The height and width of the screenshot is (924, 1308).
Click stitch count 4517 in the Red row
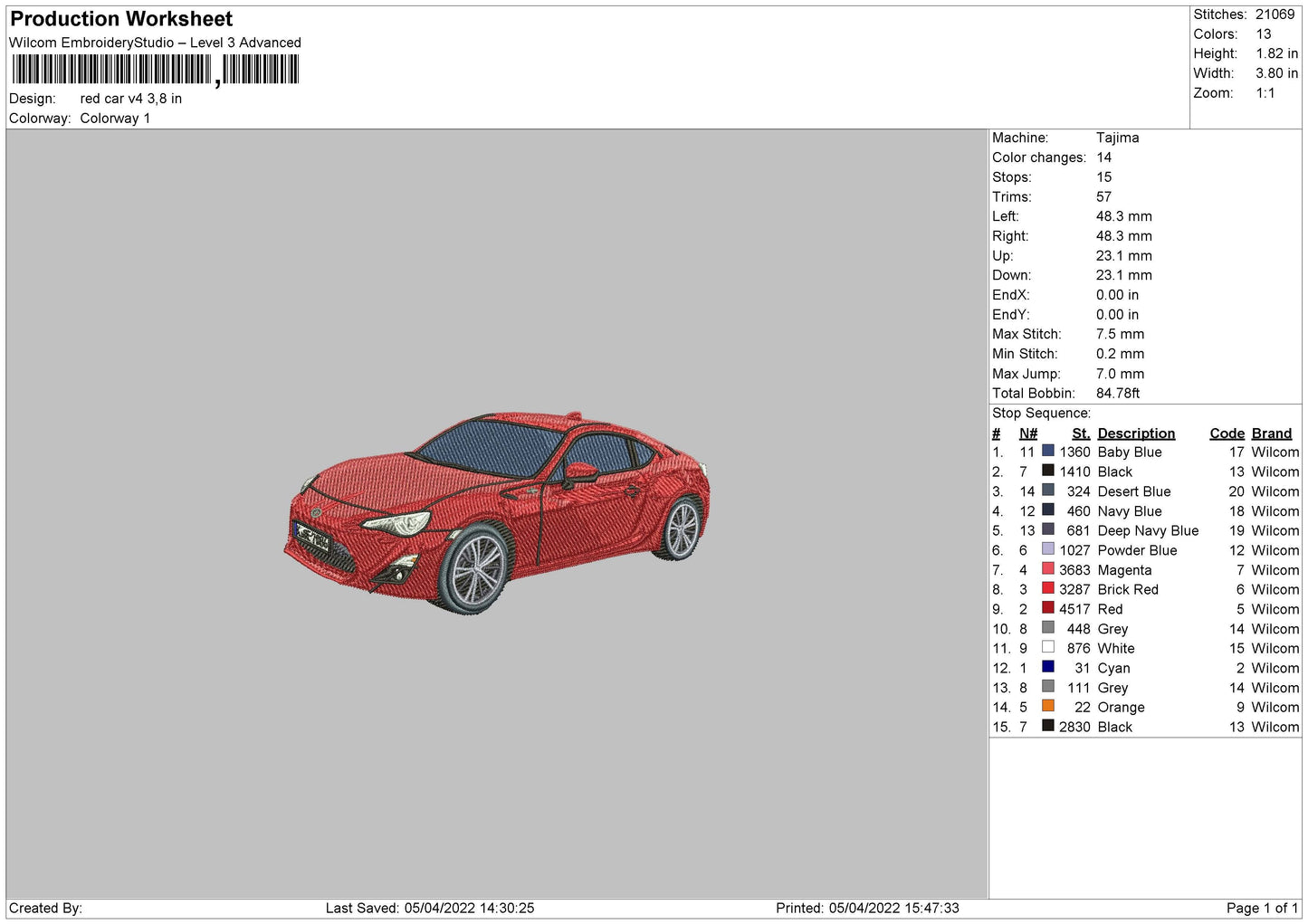pyautogui.click(x=1074, y=609)
